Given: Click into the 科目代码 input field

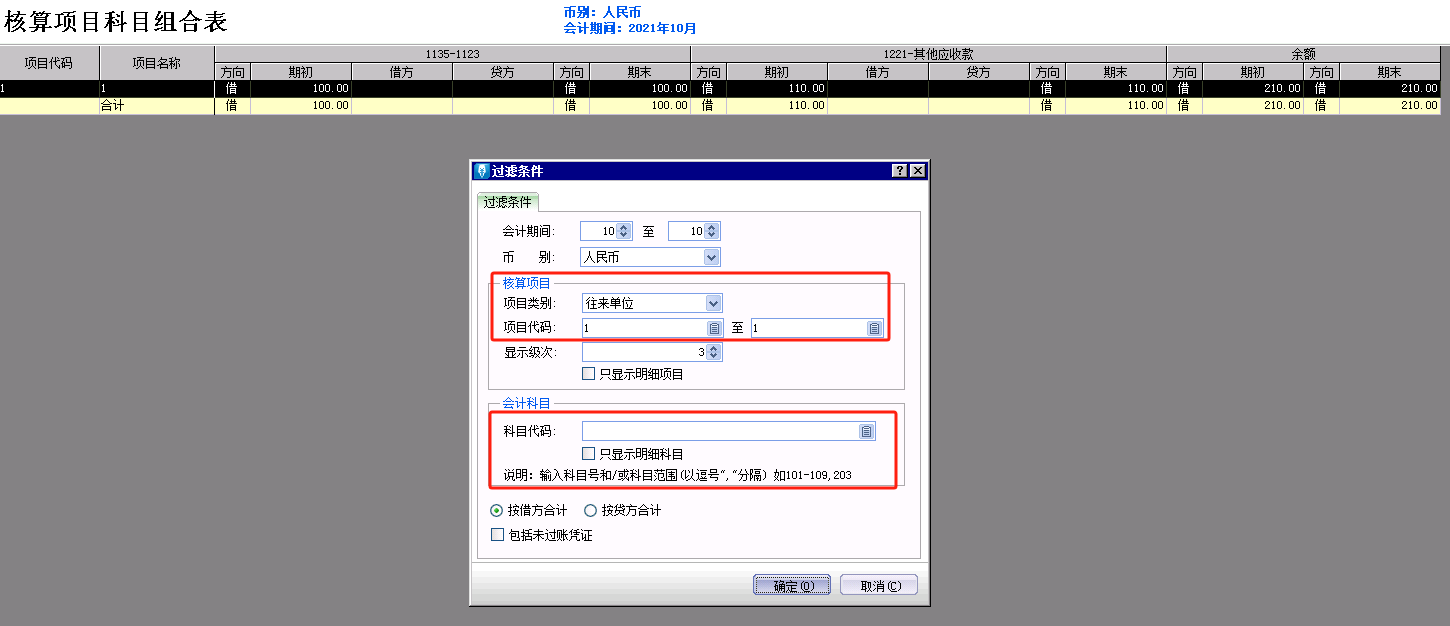Looking at the screenshot, I should [x=720, y=431].
